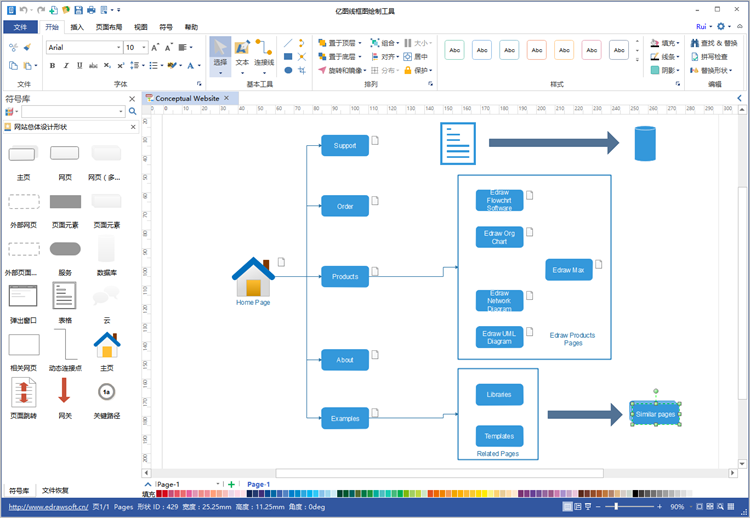Open 线条 line style dropdown
The image size is (750, 518).
click(665, 56)
